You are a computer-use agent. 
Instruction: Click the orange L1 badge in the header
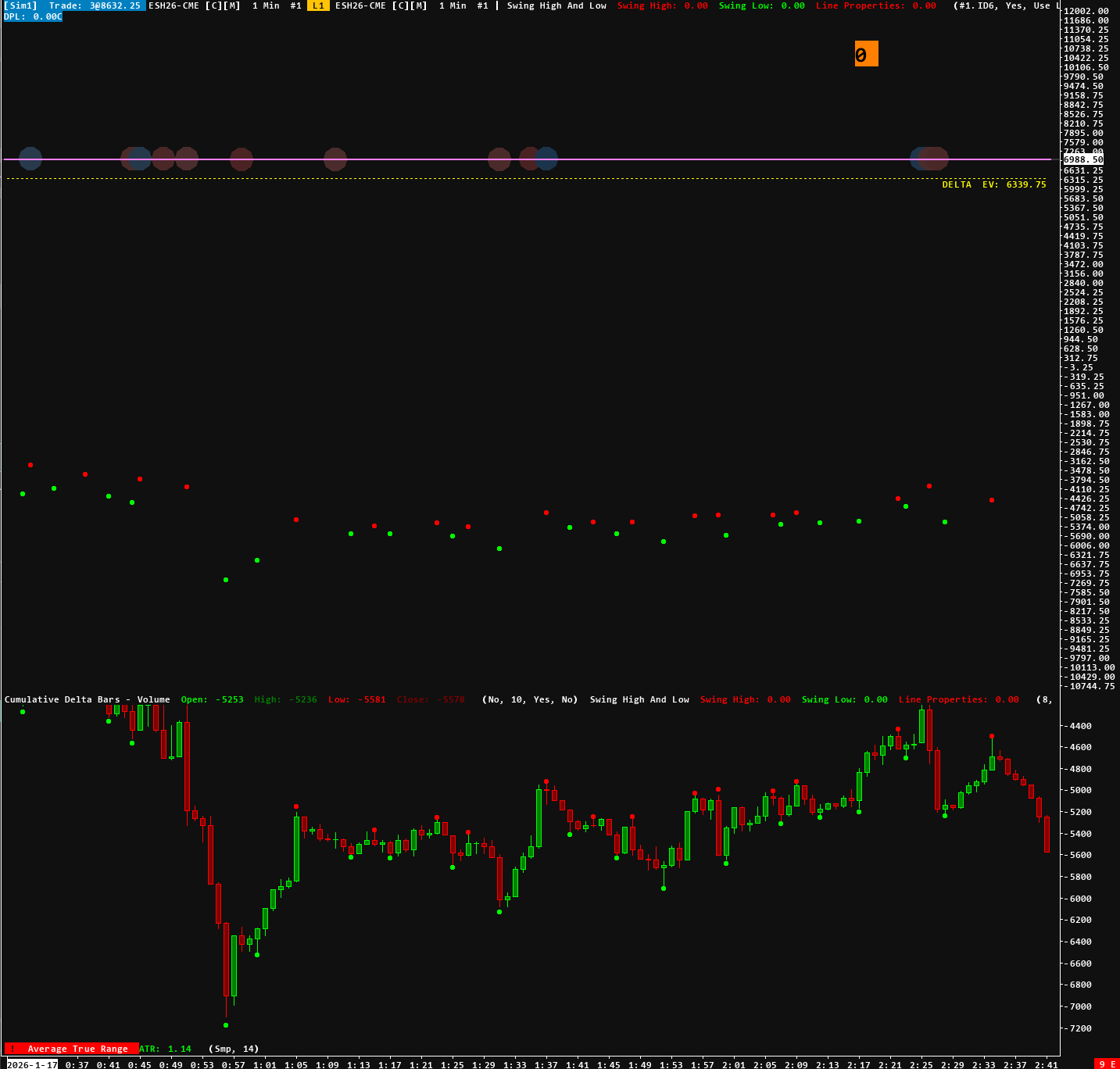(318, 5)
